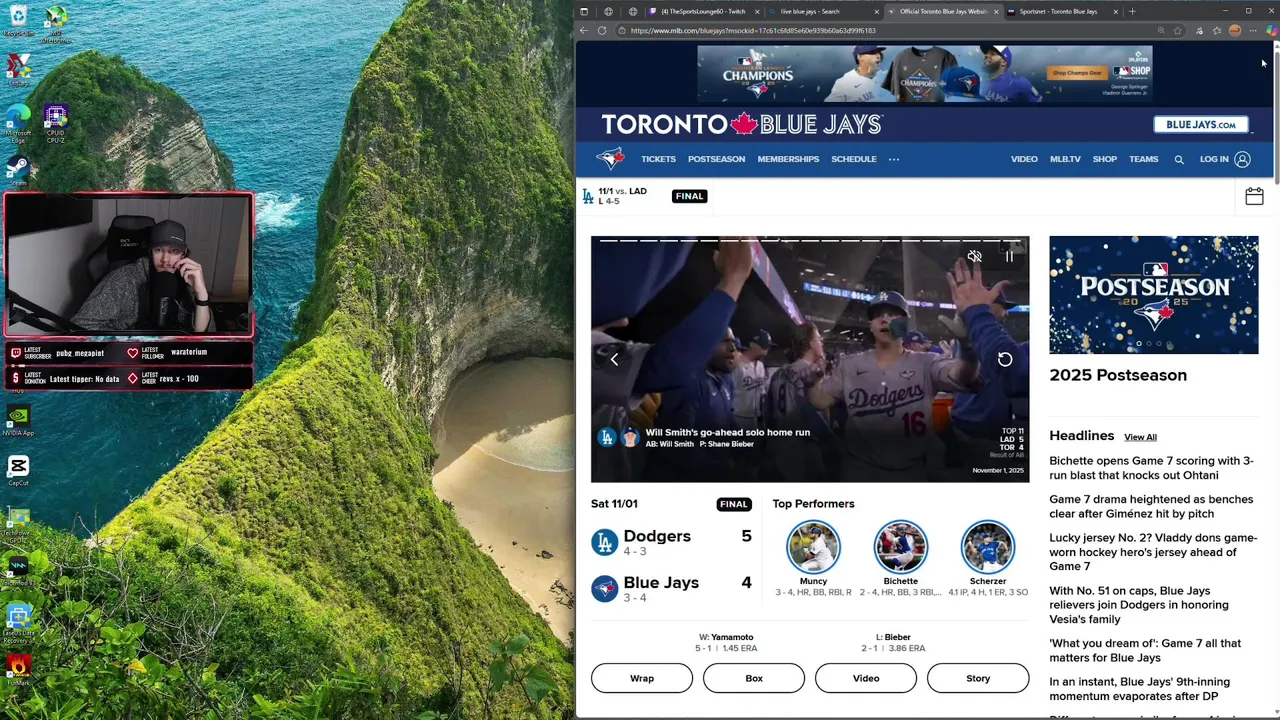The image size is (1280, 720).
Task: Open the site search magnifier icon
Action: [1179, 160]
